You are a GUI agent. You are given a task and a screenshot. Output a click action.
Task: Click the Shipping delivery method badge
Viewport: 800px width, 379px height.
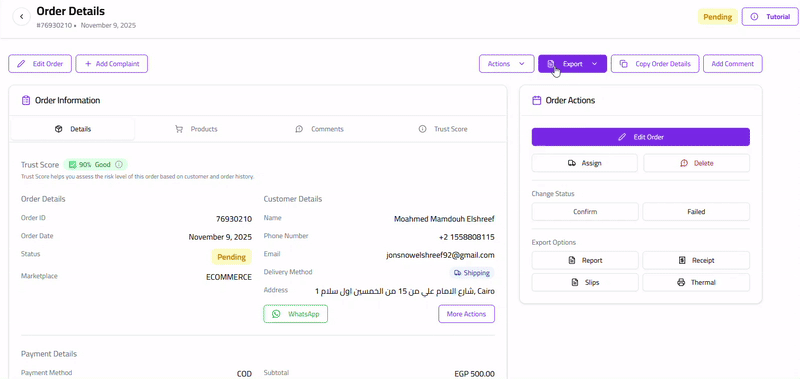(471, 273)
